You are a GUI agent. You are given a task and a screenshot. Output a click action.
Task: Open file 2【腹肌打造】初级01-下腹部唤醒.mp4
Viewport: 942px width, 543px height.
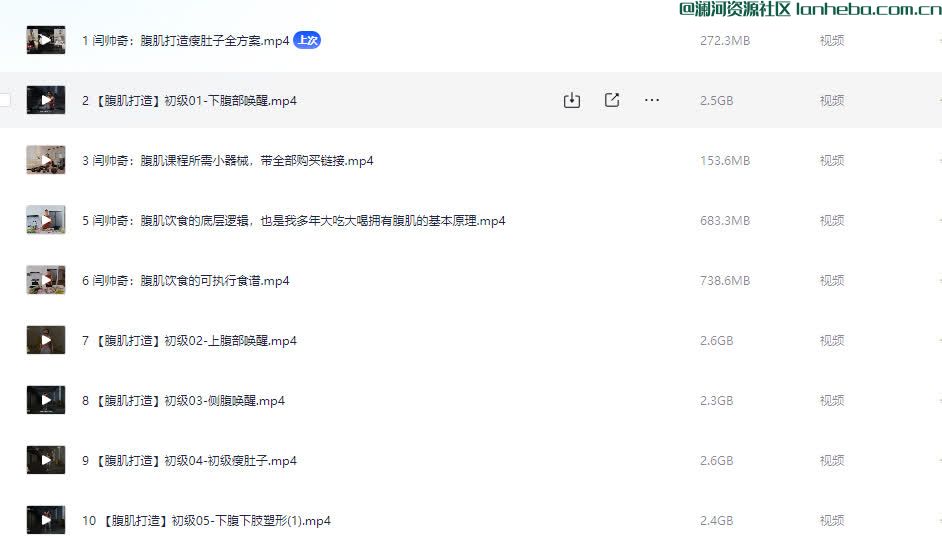pos(189,101)
